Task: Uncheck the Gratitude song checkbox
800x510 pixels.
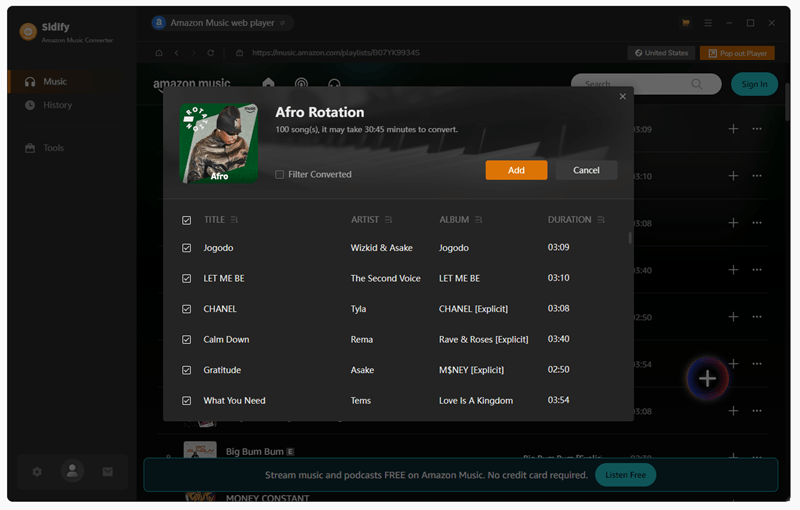Action: click(x=187, y=370)
